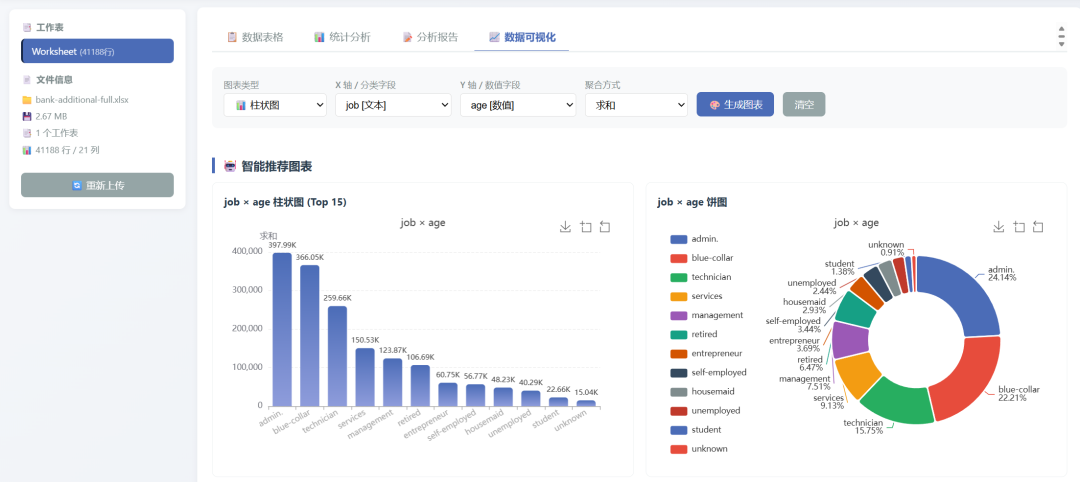
Task: Toggle unknown series in pie legend
Action: pyautogui.click(x=698, y=448)
